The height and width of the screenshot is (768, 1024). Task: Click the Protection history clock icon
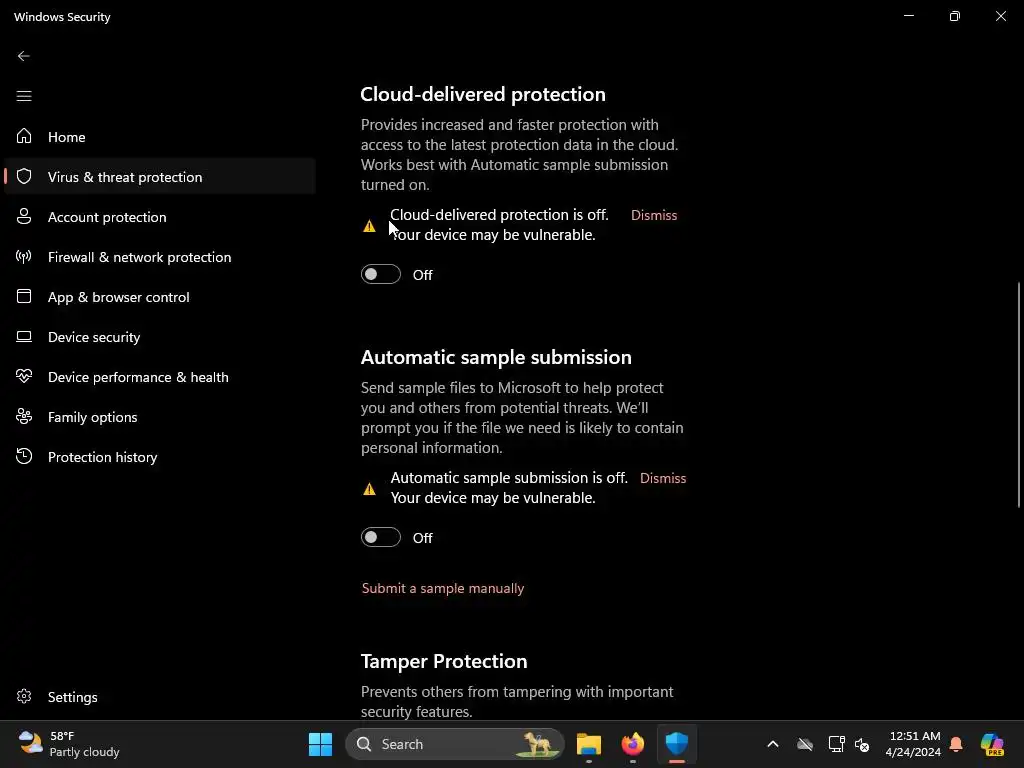click(24, 456)
